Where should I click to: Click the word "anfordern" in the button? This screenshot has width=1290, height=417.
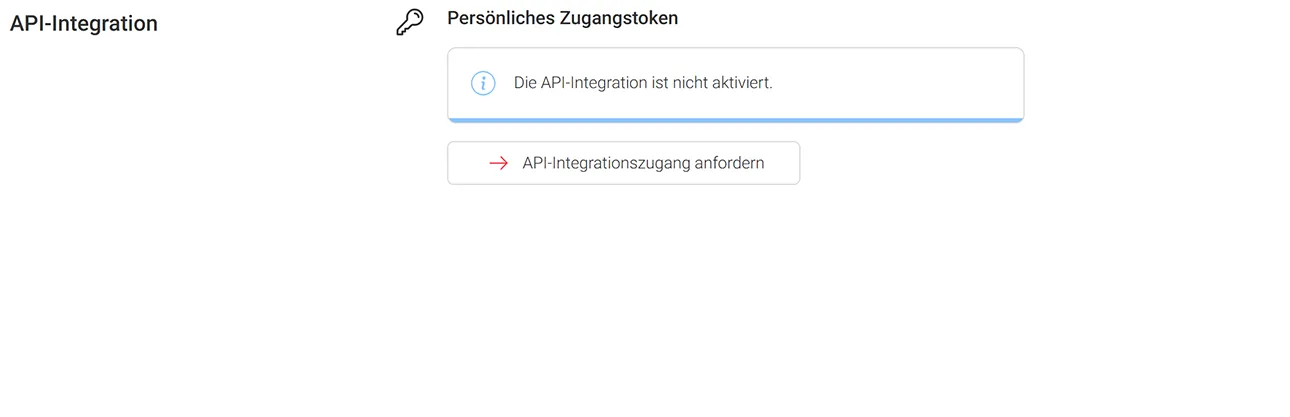(729, 163)
